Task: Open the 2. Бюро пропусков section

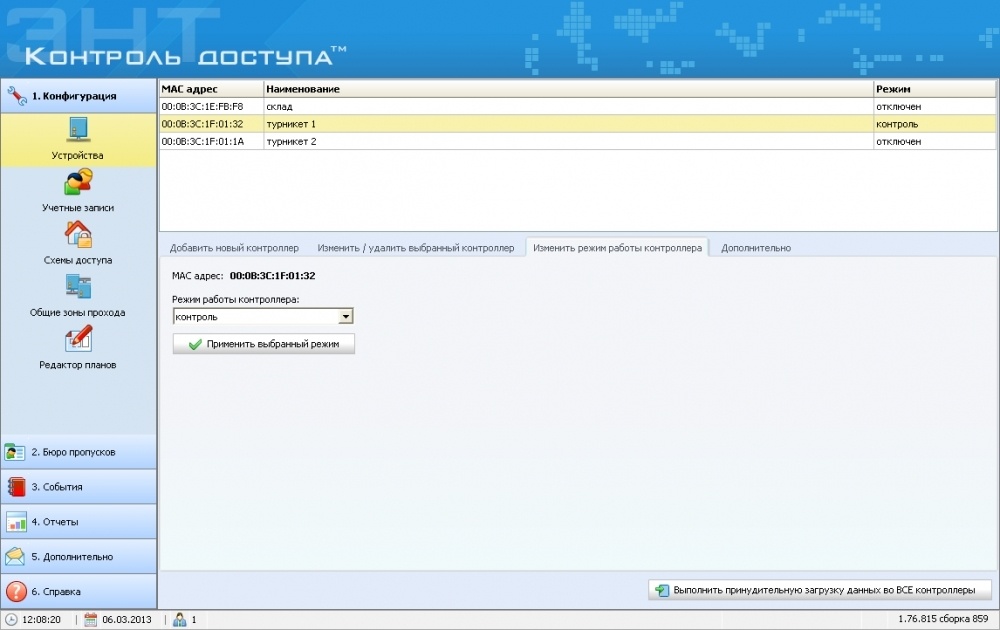Action: [78, 452]
